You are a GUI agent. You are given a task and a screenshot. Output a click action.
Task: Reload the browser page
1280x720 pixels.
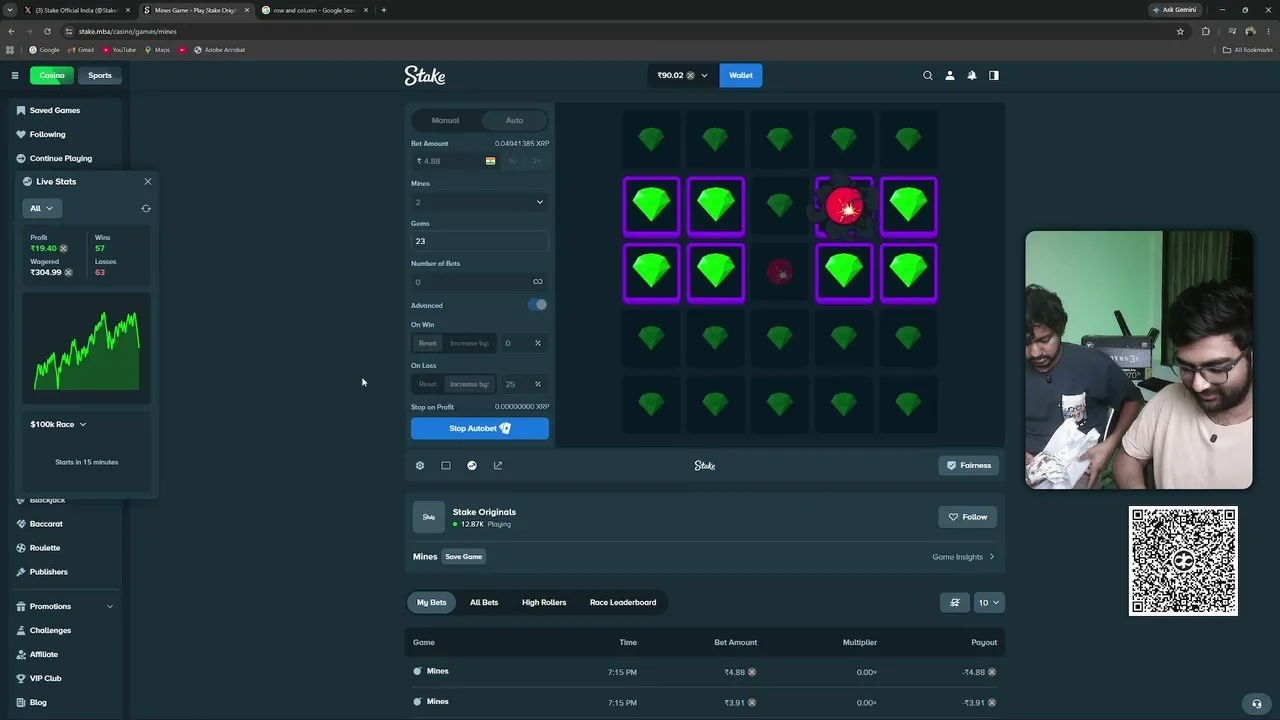tap(47, 31)
